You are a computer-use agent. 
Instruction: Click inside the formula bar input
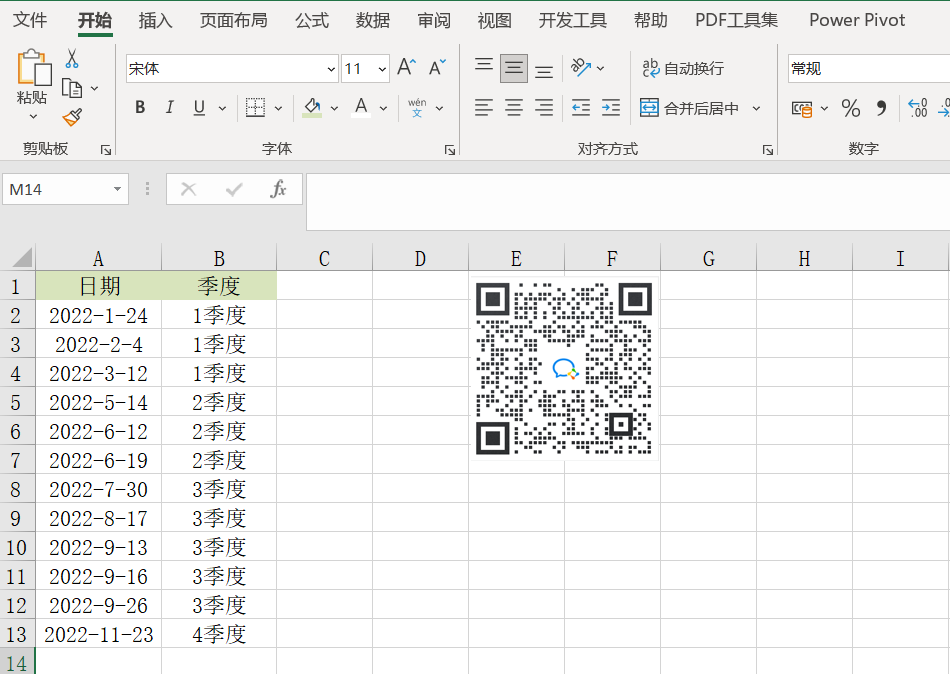[x=628, y=202]
